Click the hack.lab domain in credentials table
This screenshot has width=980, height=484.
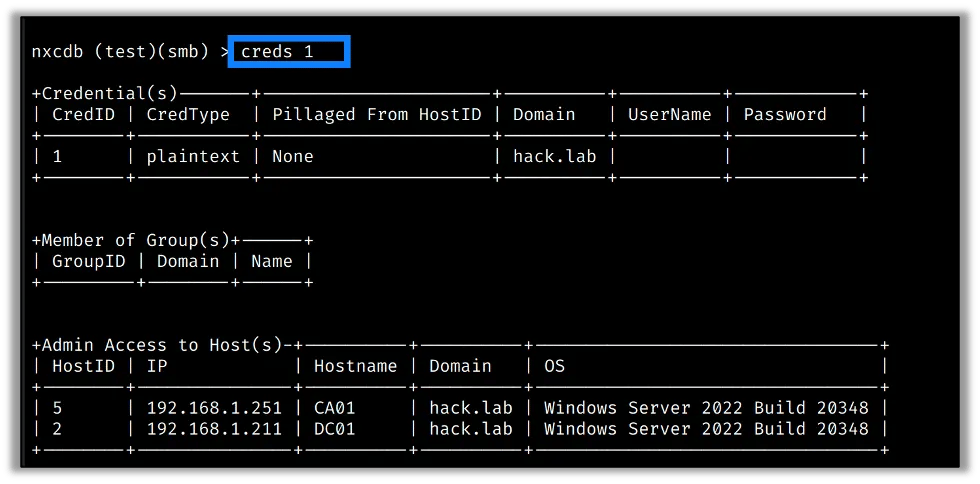[554, 156]
